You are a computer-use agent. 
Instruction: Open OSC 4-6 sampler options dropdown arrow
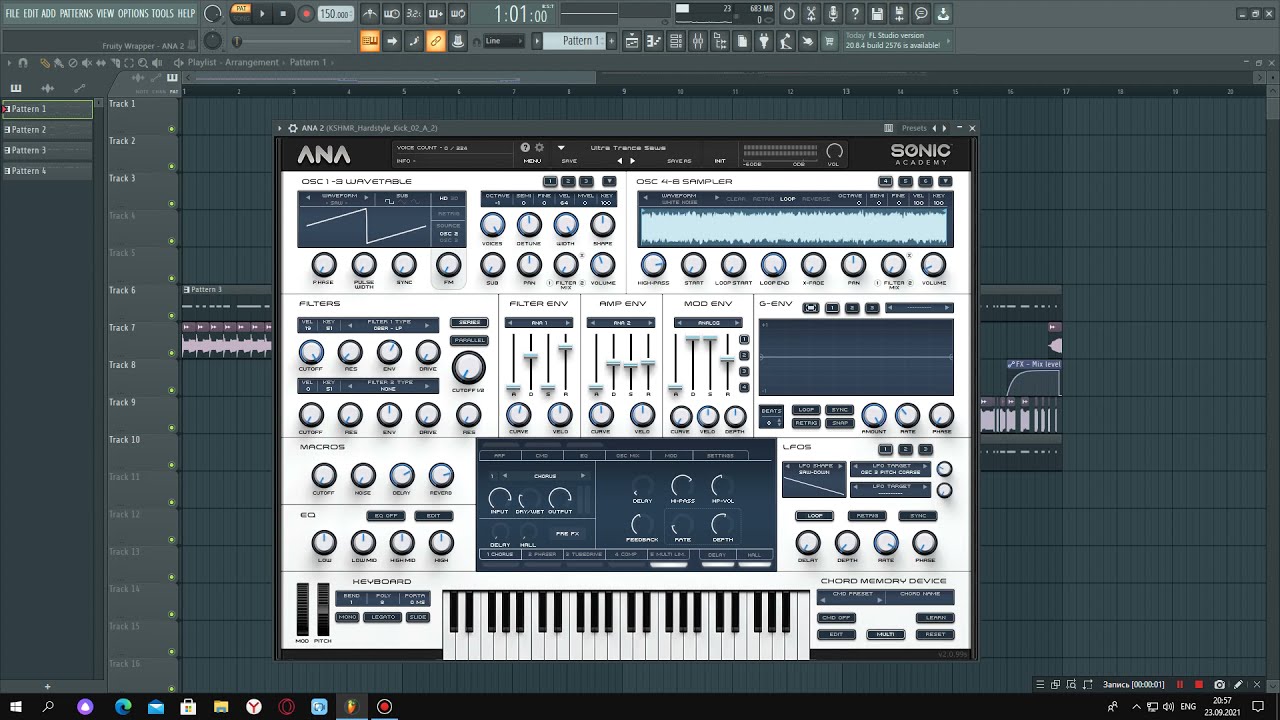(x=945, y=181)
